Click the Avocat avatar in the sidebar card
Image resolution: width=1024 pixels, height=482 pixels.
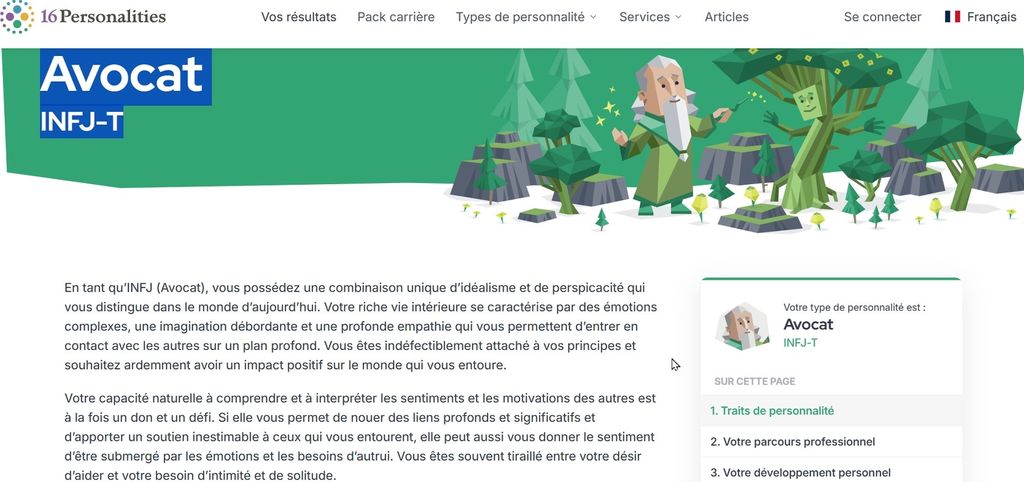[x=742, y=326]
